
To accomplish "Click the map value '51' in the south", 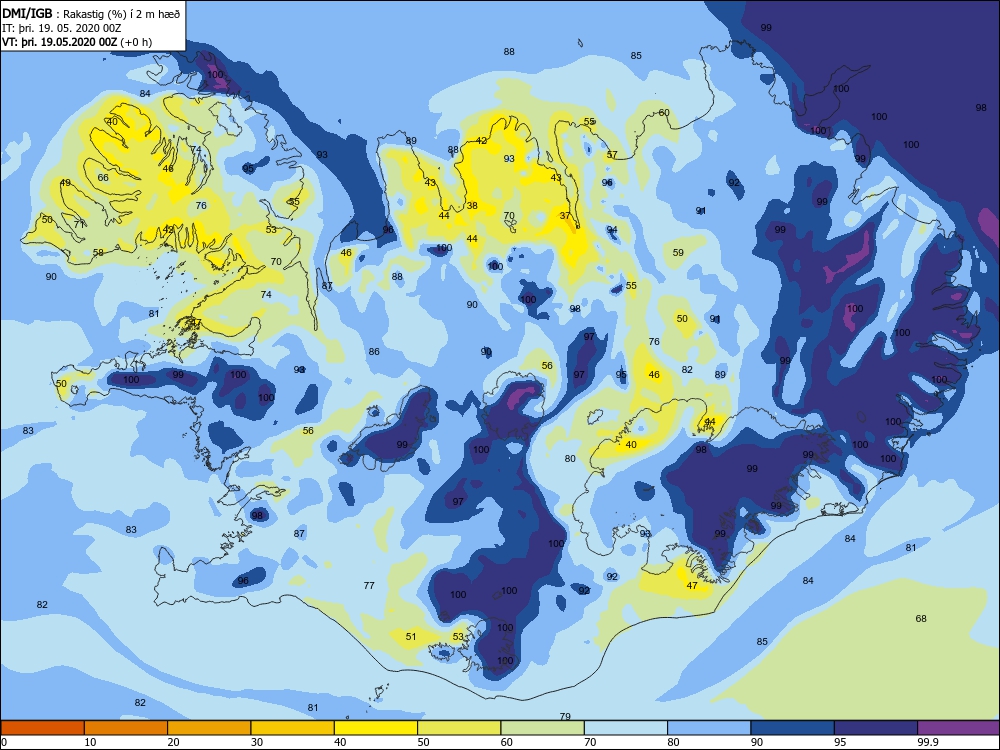I will point(411,636).
